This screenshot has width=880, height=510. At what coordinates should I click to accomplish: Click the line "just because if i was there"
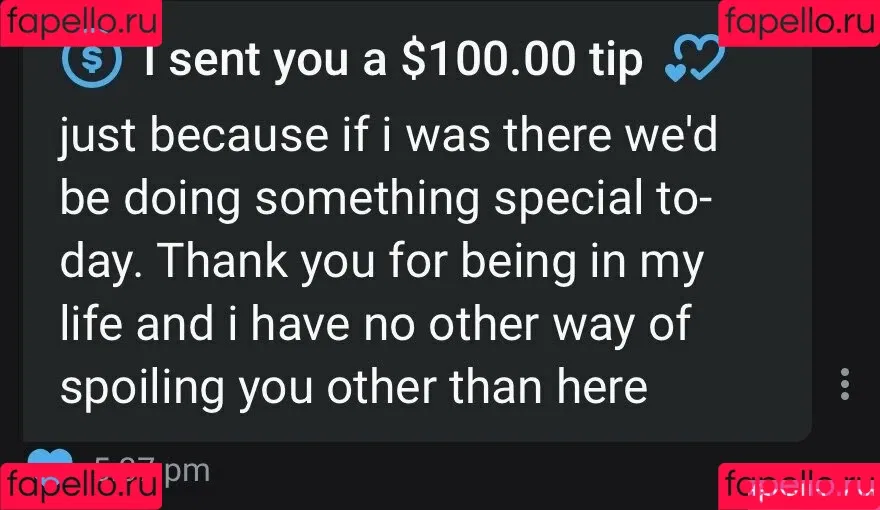(336, 135)
